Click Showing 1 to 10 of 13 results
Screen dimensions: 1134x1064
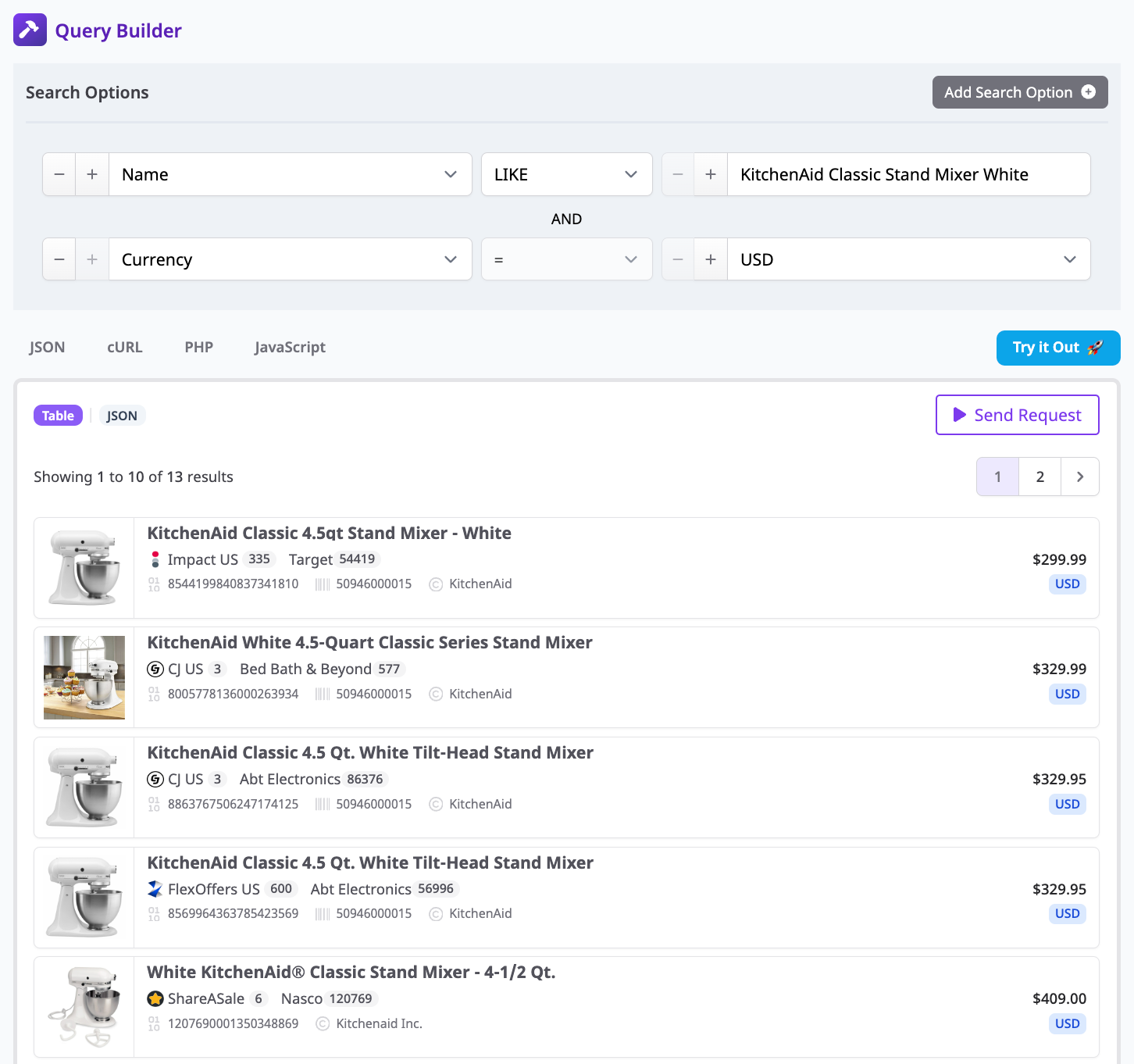pyautogui.click(x=134, y=477)
